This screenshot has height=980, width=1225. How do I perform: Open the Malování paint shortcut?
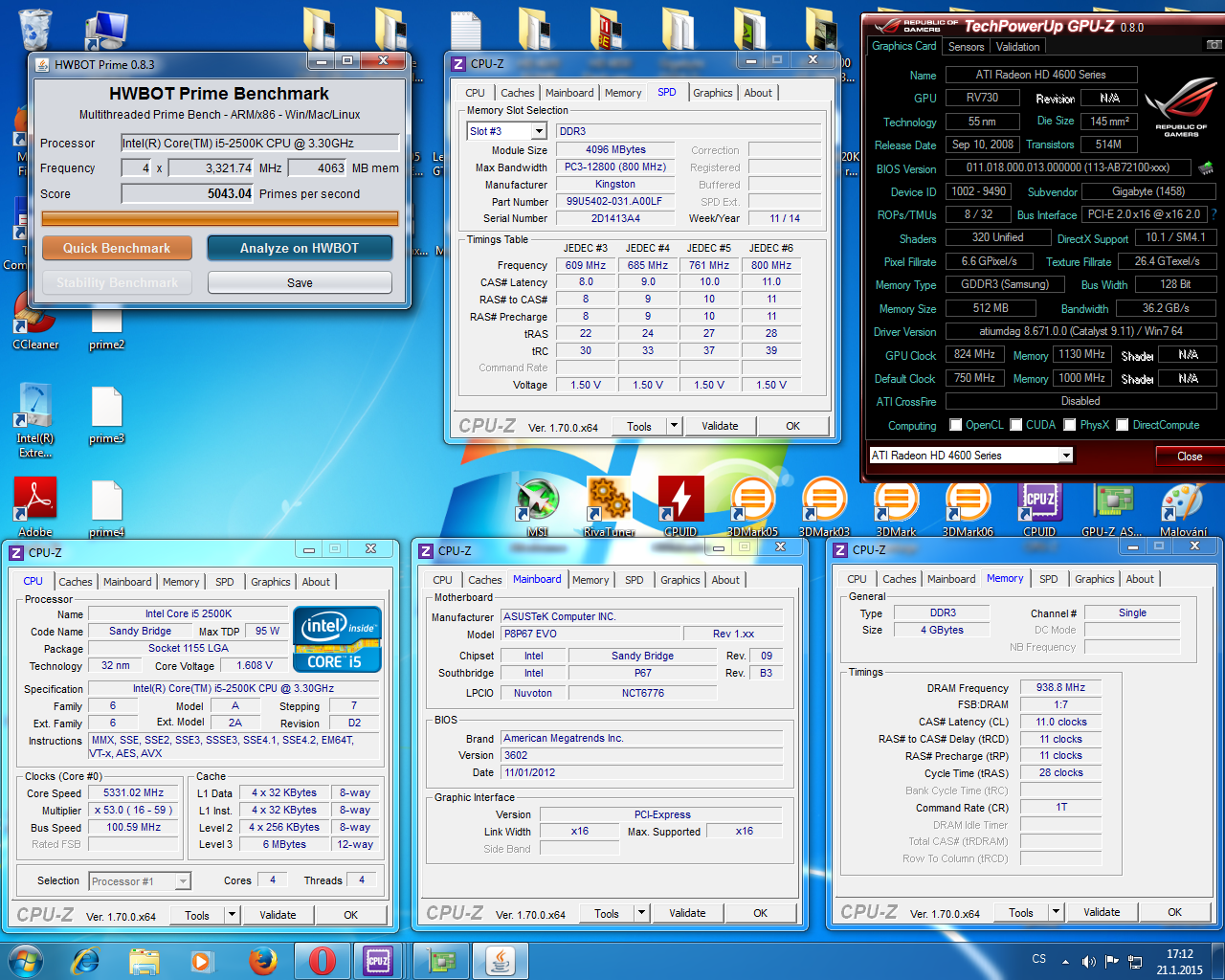(x=1183, y=507)
